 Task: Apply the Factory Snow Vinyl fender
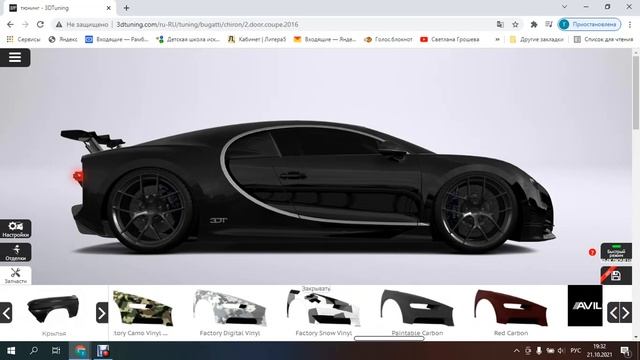(x=323, y=309)
